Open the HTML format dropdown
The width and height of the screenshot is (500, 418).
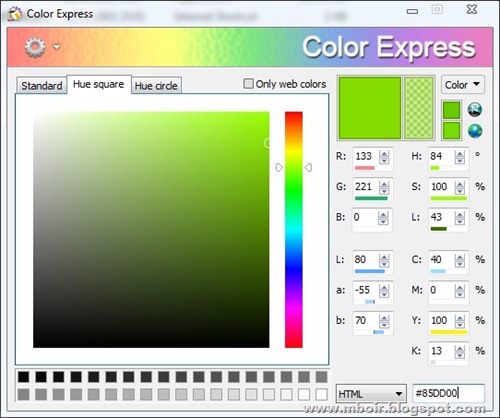371,394
